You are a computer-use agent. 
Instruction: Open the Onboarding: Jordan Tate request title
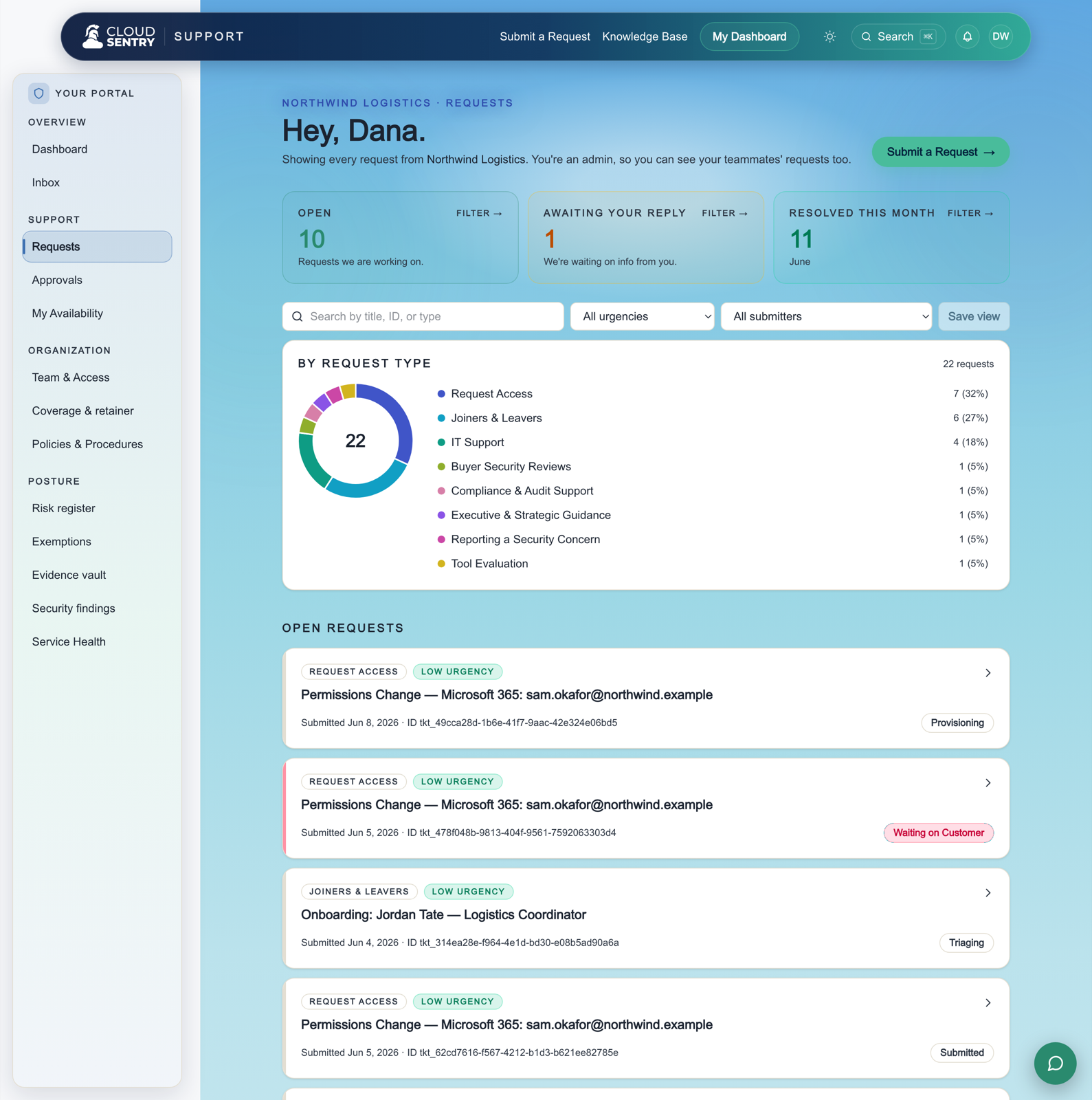click(443, 915)
